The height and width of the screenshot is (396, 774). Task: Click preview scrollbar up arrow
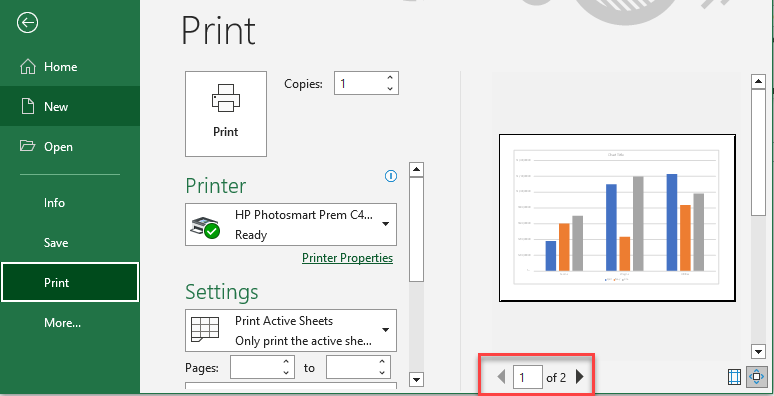[758, 81]
